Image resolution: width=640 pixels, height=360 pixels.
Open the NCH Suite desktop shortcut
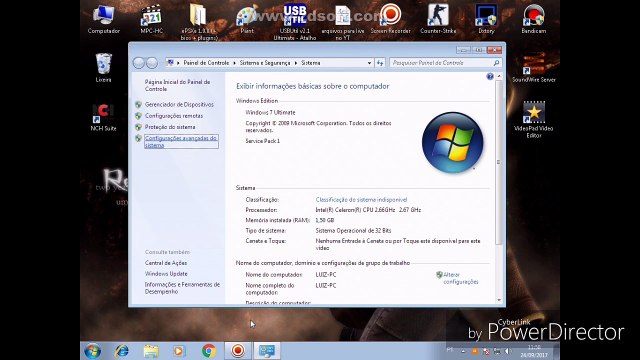pos(103,117)
